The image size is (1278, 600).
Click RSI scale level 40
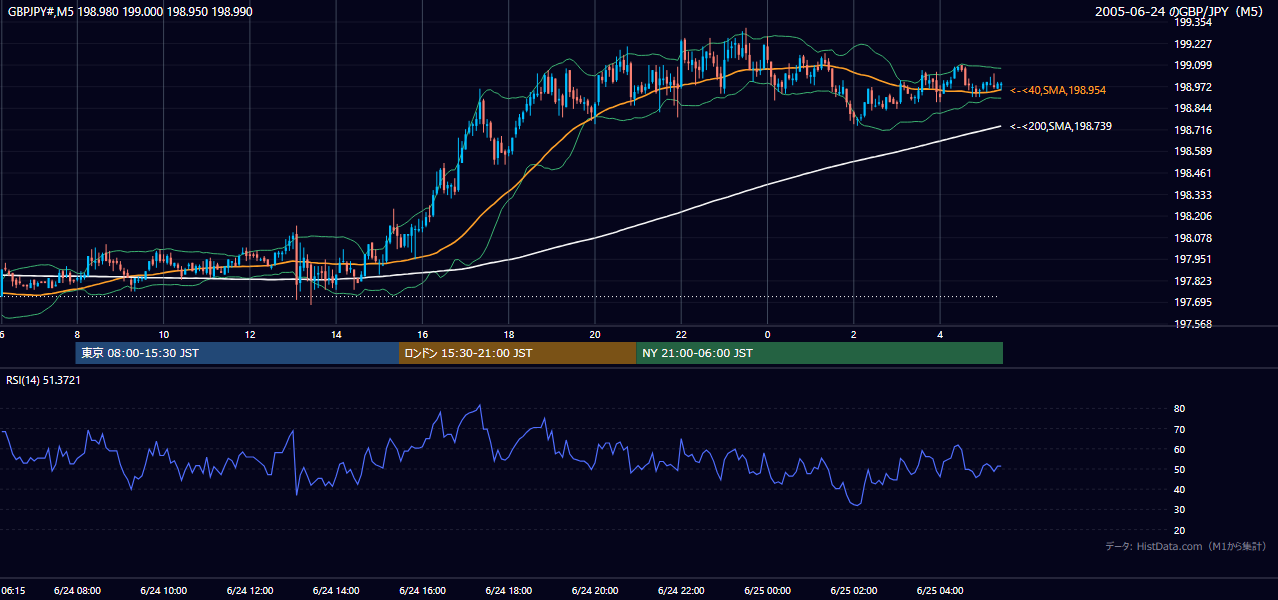pyautogui.click(x=1179, y=489)
